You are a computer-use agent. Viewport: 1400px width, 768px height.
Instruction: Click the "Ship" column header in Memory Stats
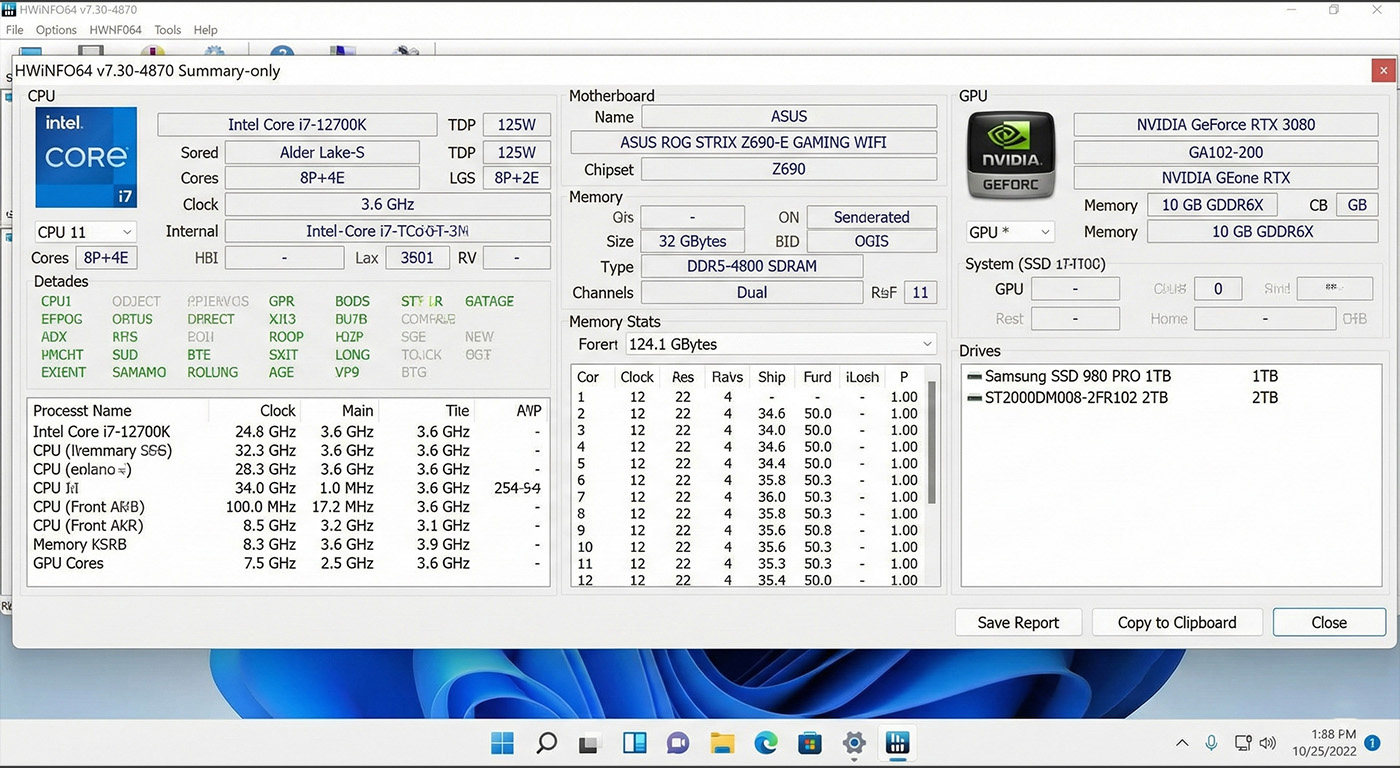(x=771, y=377)
